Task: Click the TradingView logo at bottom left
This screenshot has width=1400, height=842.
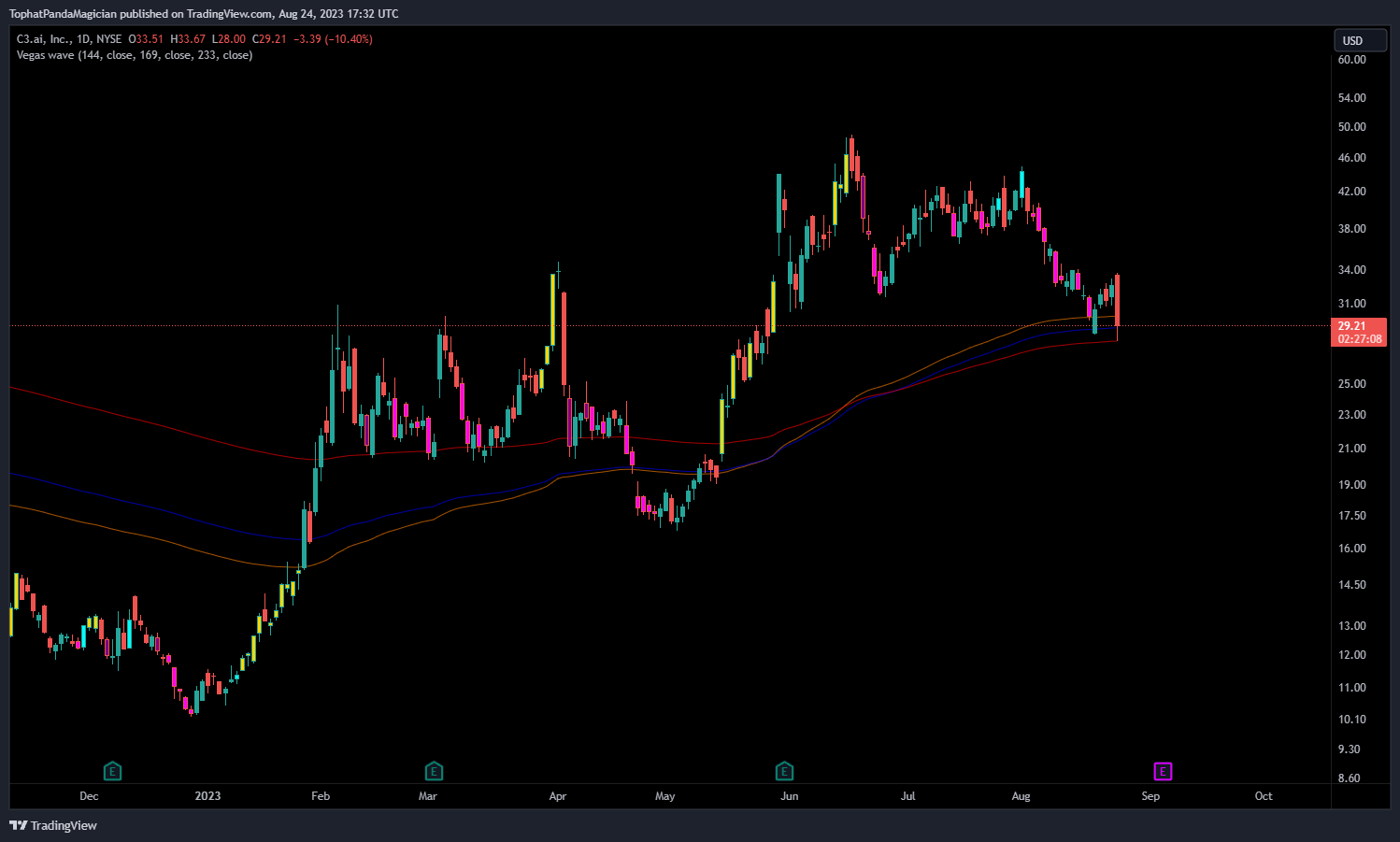Action: 53,825
